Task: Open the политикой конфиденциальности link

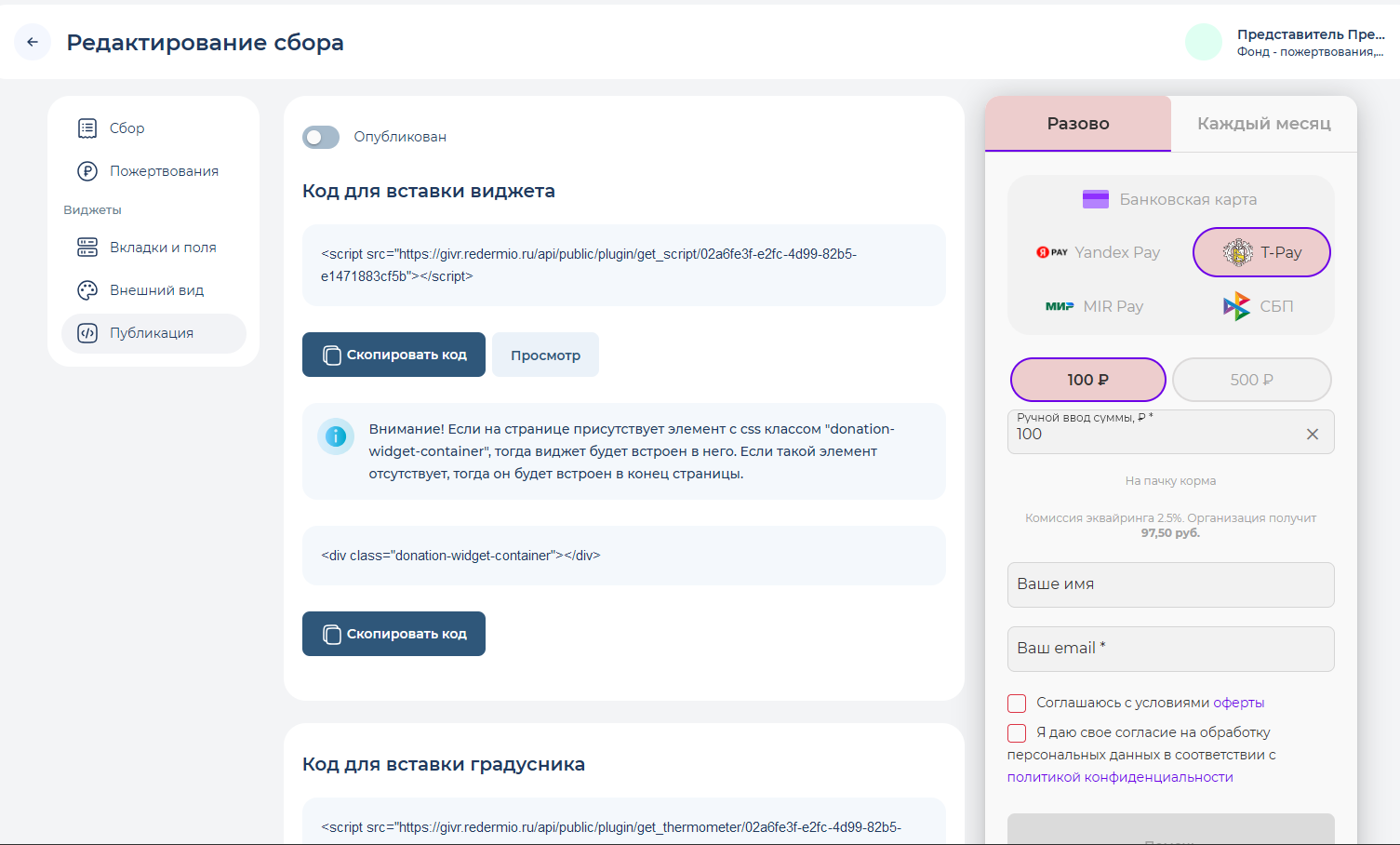Action: click(x=1120, y=777)
